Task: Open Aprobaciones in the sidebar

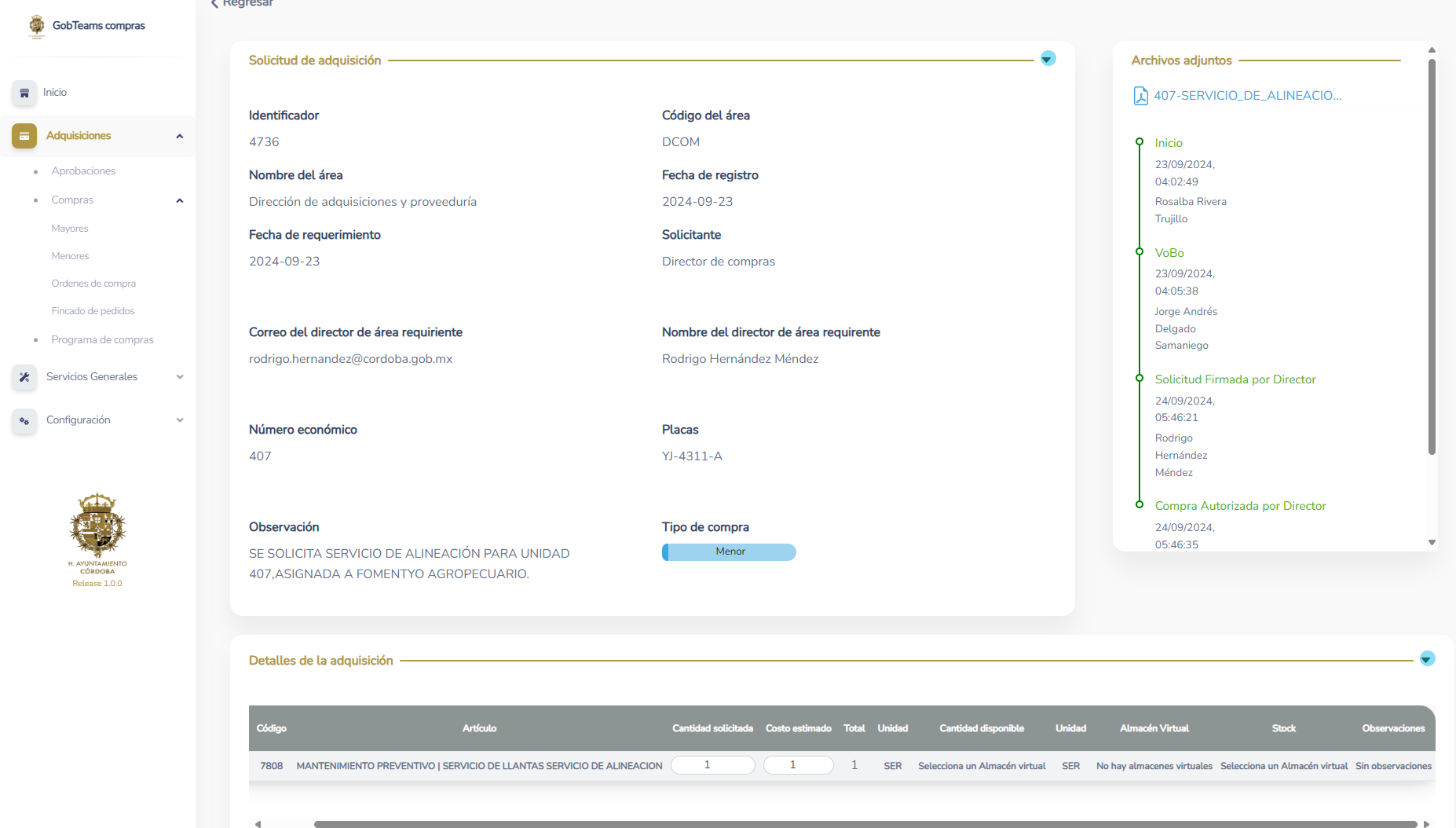Action: click(x=83, y=171)
